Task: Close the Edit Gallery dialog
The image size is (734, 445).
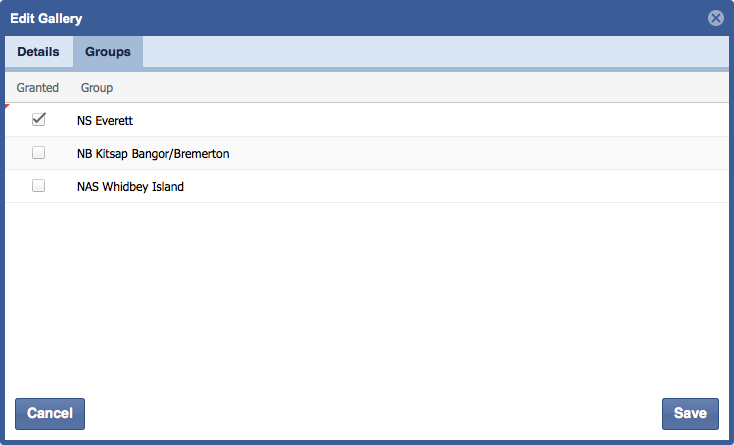Action: pos(715,18)
